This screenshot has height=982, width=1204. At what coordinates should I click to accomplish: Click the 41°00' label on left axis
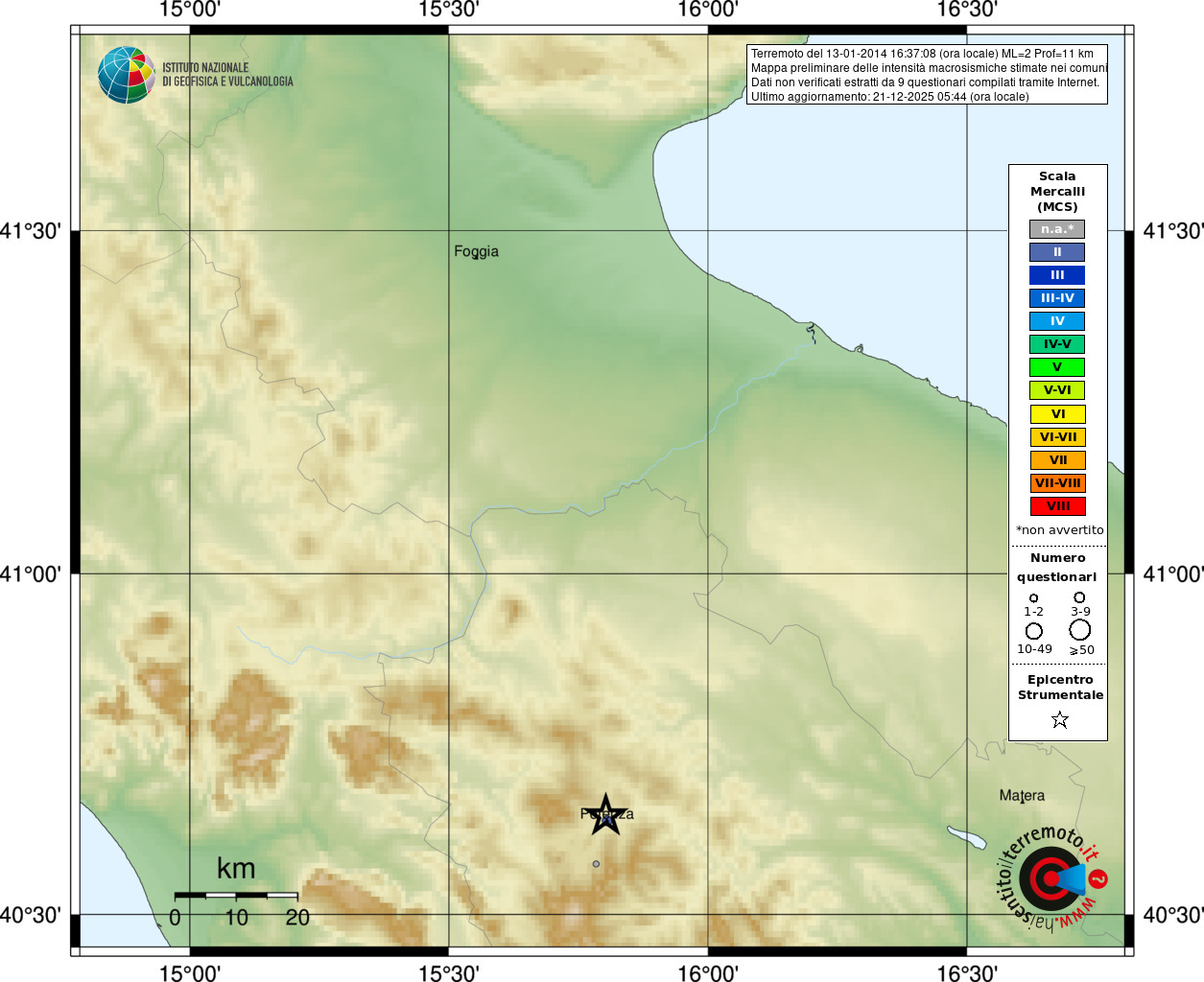[31, 573]
